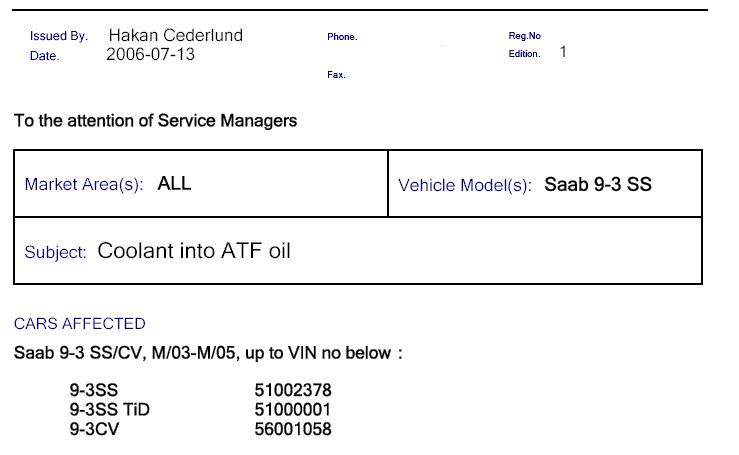The image size is (739, 455).
Task: Click the Edition number 1
Action: [x=563, y=52]
